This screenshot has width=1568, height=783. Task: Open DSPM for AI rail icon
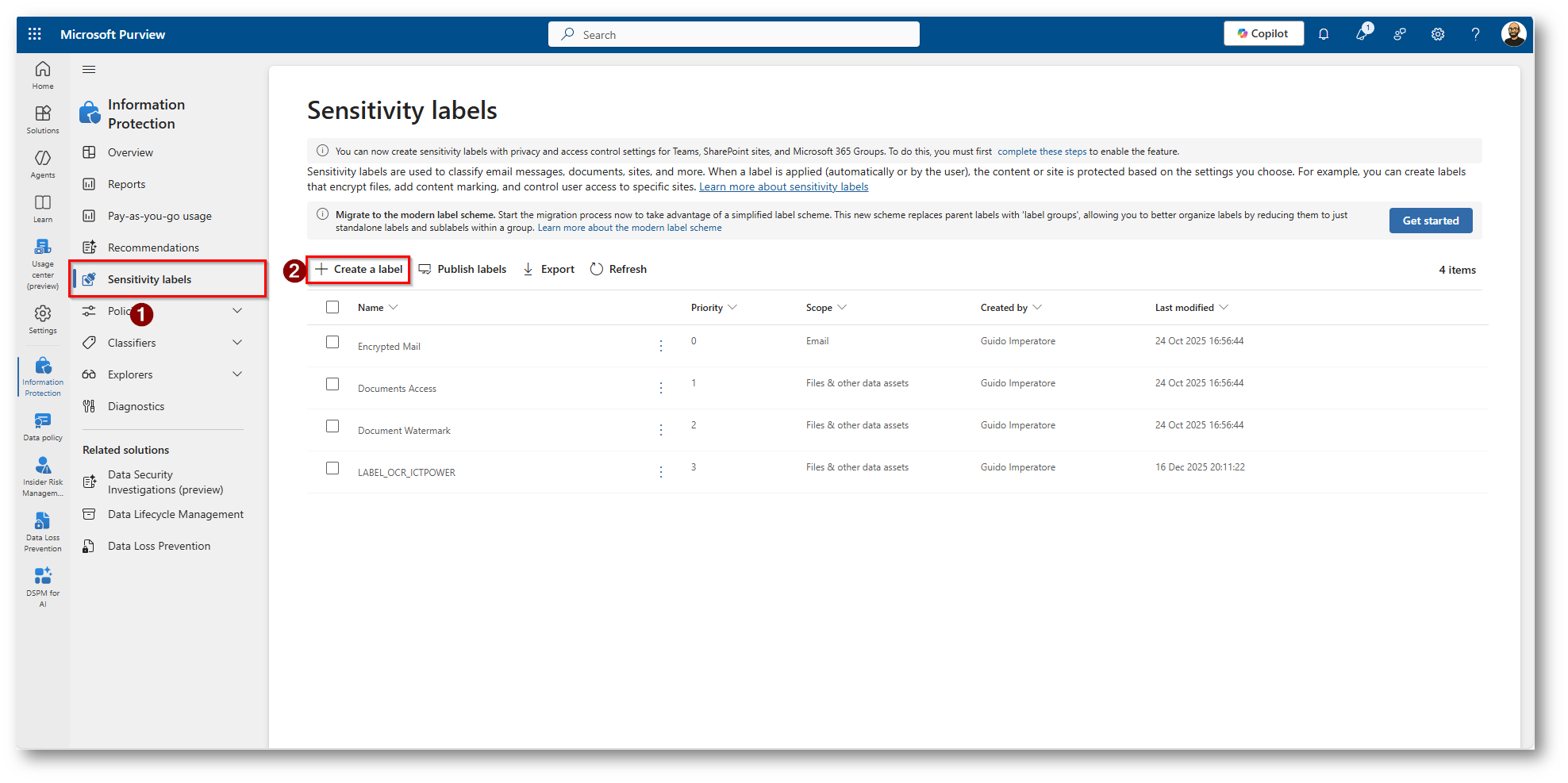[x=43, y=587]
